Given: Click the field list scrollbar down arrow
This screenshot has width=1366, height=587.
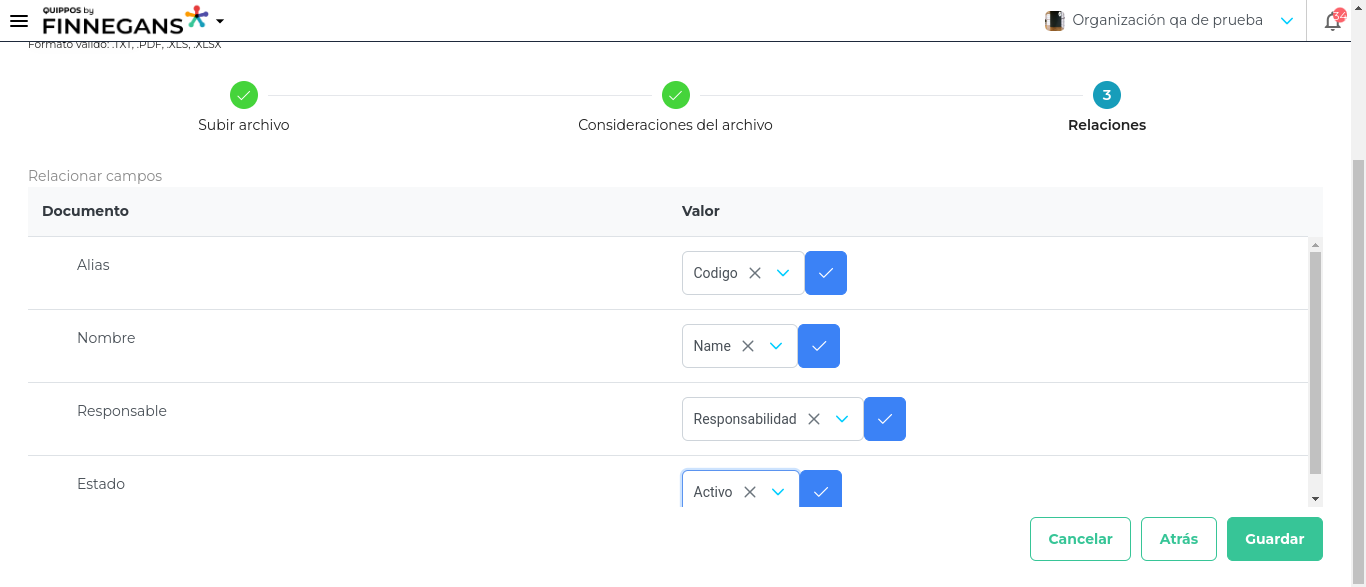Looking at the screenshot, I should pos(1315,498).
